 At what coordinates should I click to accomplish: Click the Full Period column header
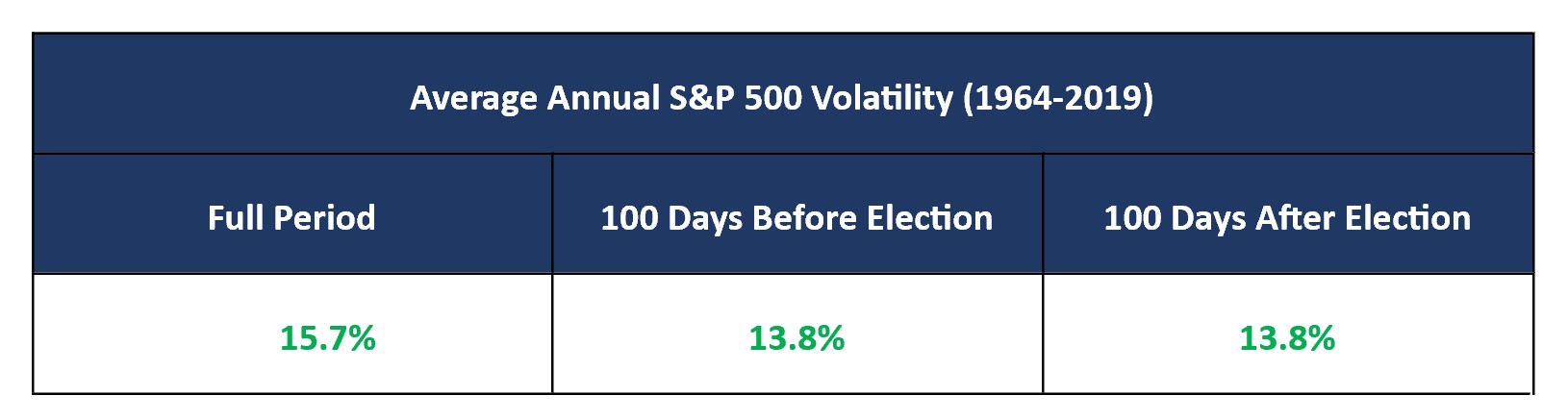(x=291, y=217)
